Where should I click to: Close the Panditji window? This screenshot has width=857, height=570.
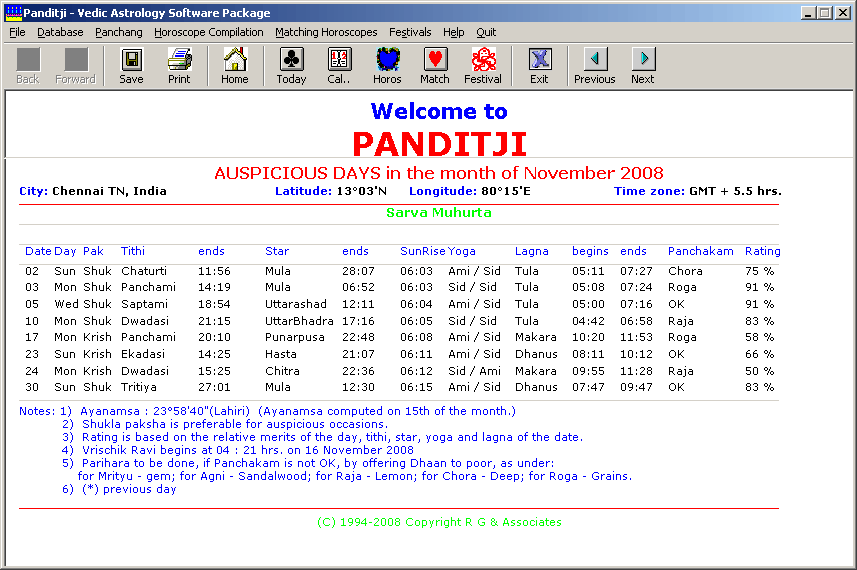pyautogui.click(x=843, y=13)
